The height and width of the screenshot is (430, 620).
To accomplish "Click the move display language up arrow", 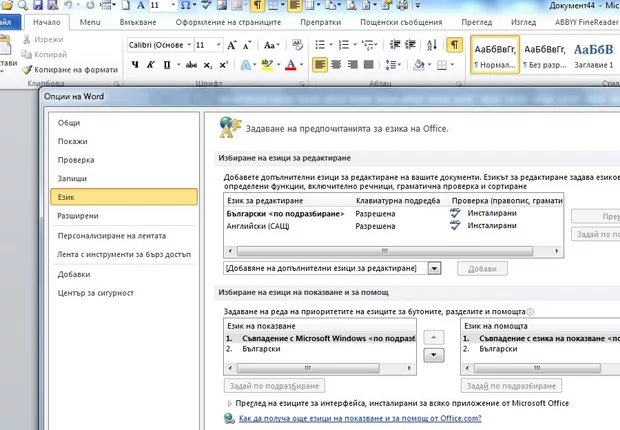I will pos(434,338).
